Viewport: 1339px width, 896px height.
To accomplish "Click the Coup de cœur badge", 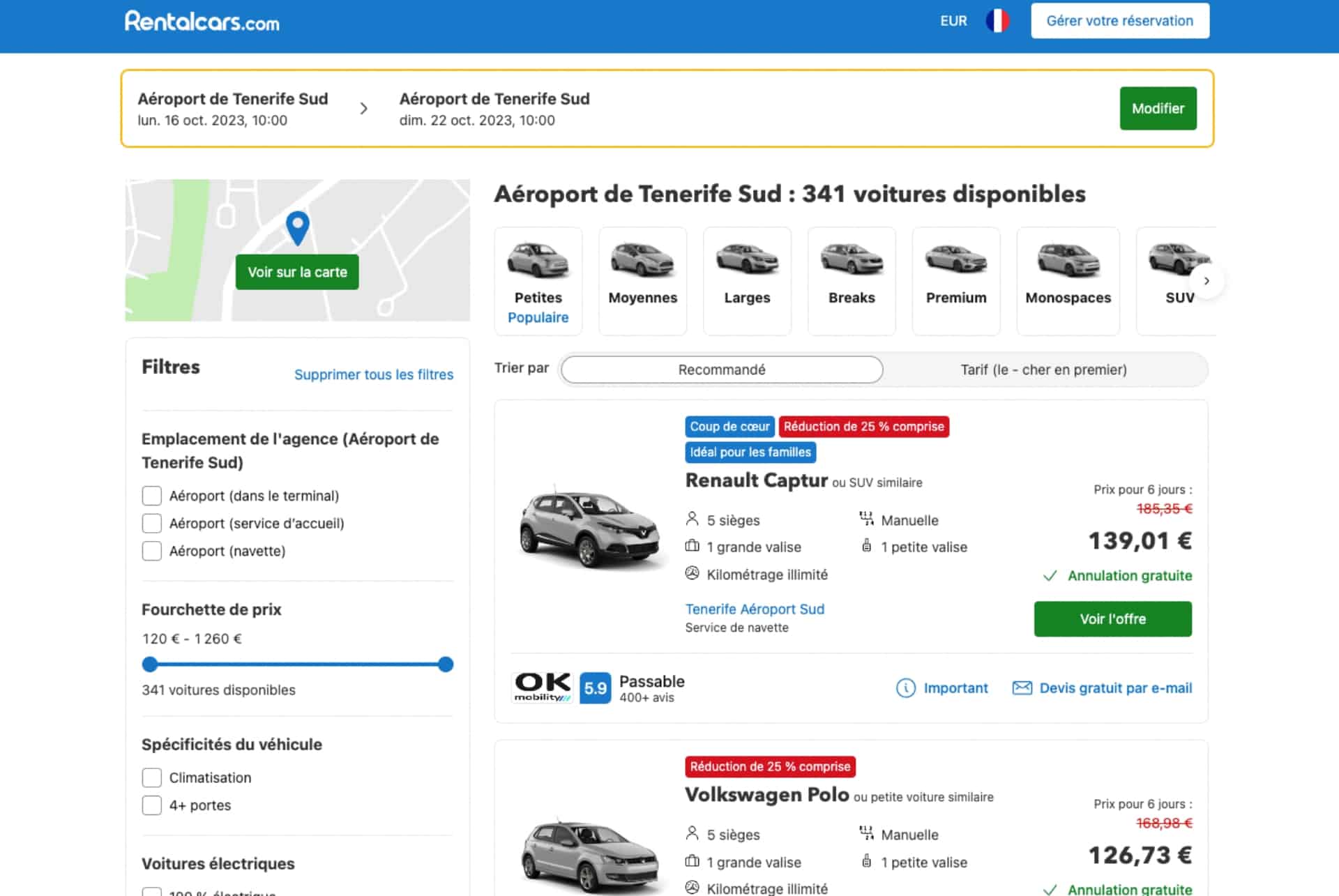I will point(729,427).
